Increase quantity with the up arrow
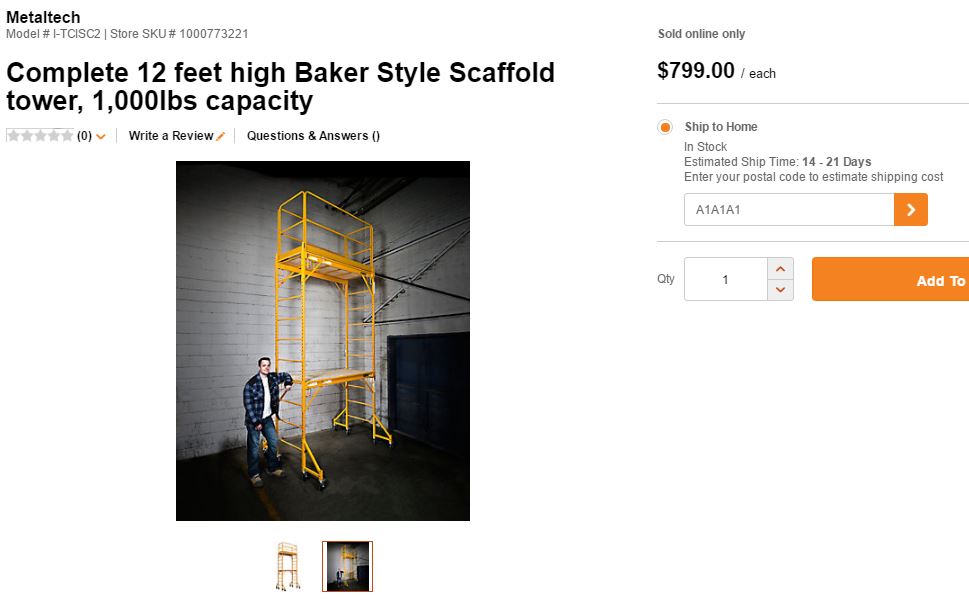 781,269
